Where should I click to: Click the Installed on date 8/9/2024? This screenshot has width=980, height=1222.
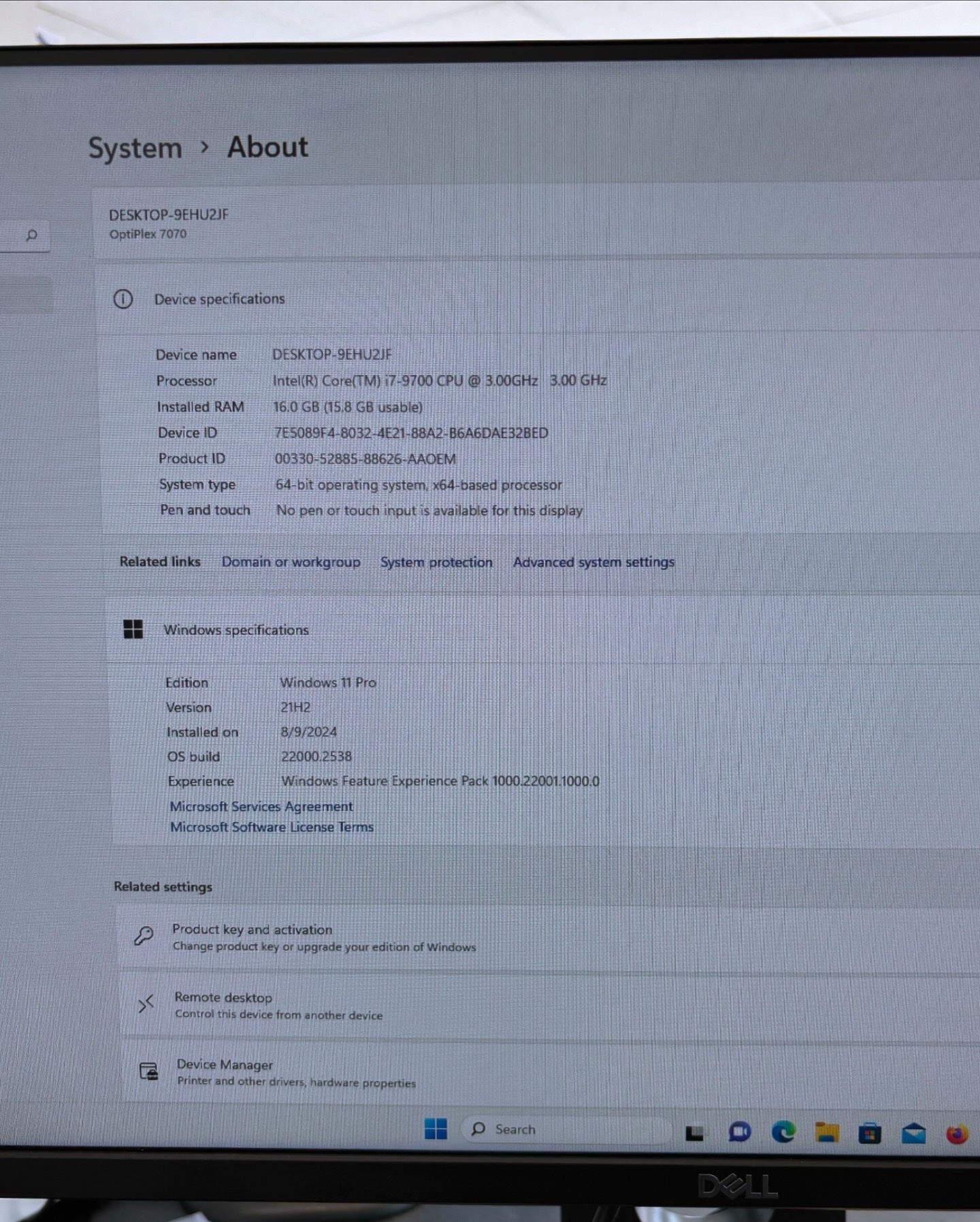point(308,731)
